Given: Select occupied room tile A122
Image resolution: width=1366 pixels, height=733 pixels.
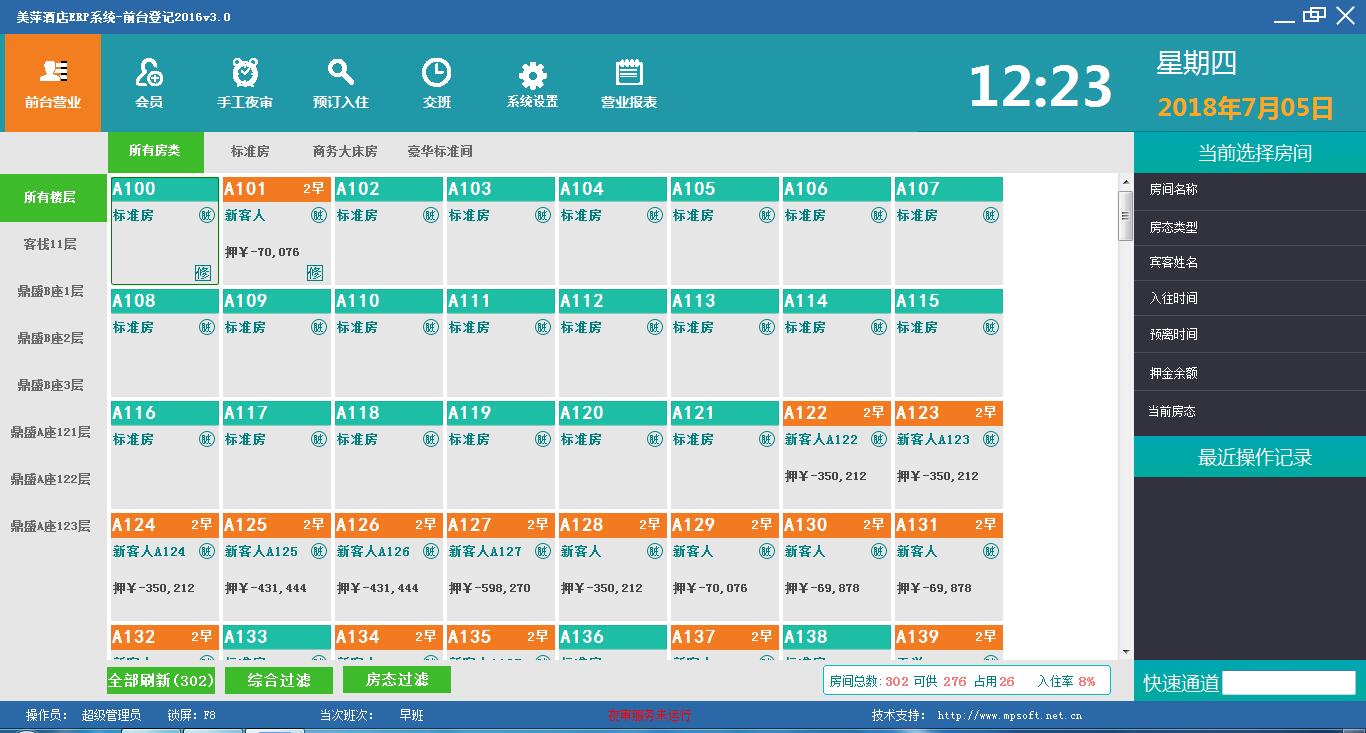Looking at the screenshot, I should (836, 455).
